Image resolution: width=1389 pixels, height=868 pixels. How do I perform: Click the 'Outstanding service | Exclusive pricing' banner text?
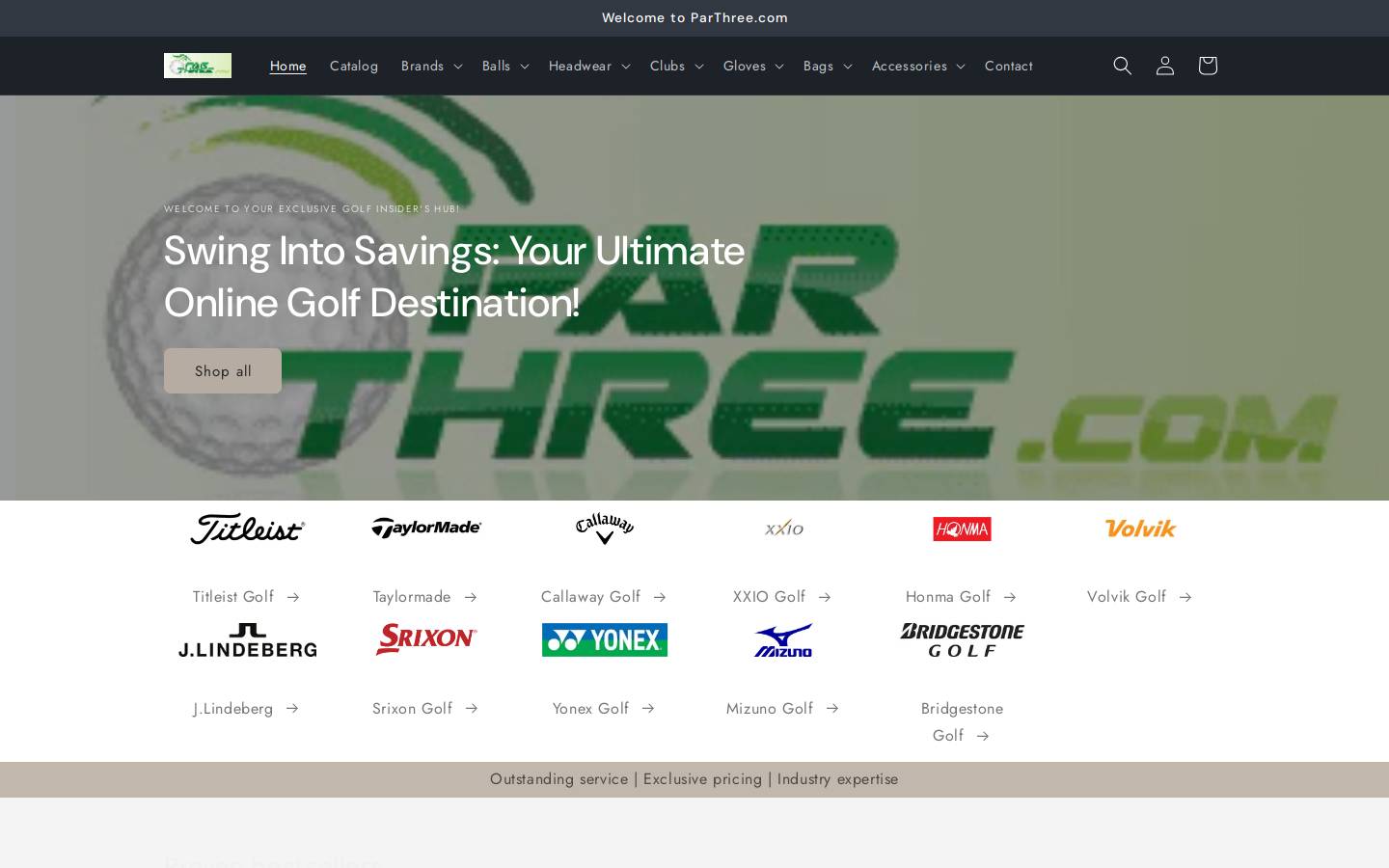point(694,779)
